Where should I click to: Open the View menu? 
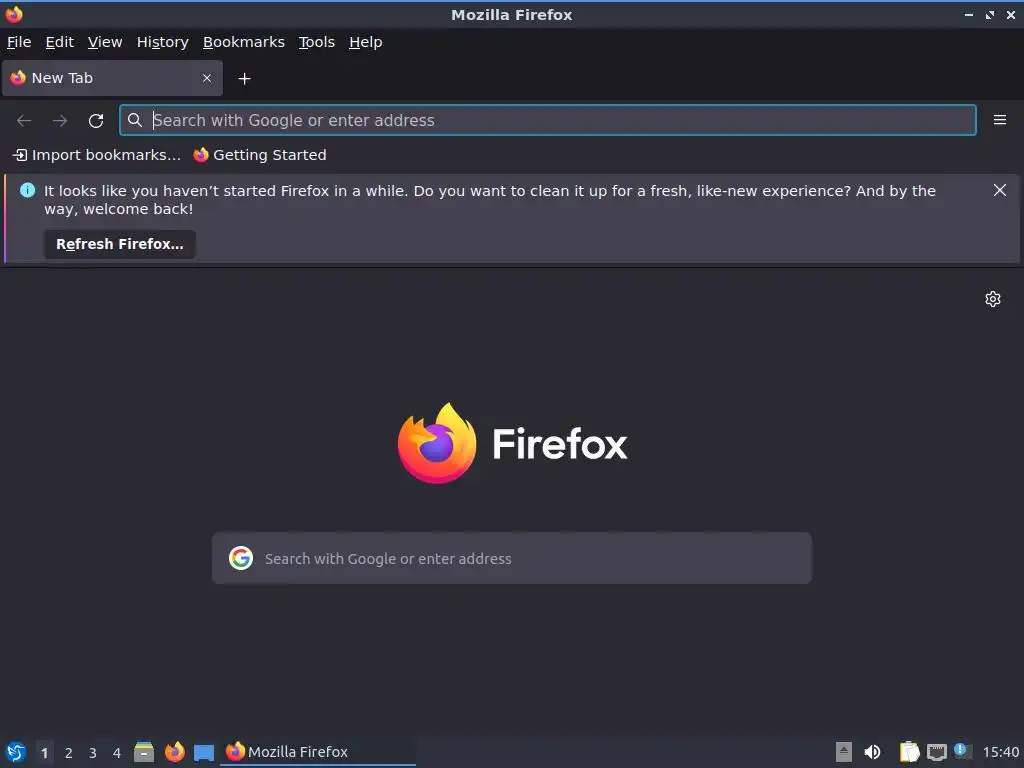[105, 42]
